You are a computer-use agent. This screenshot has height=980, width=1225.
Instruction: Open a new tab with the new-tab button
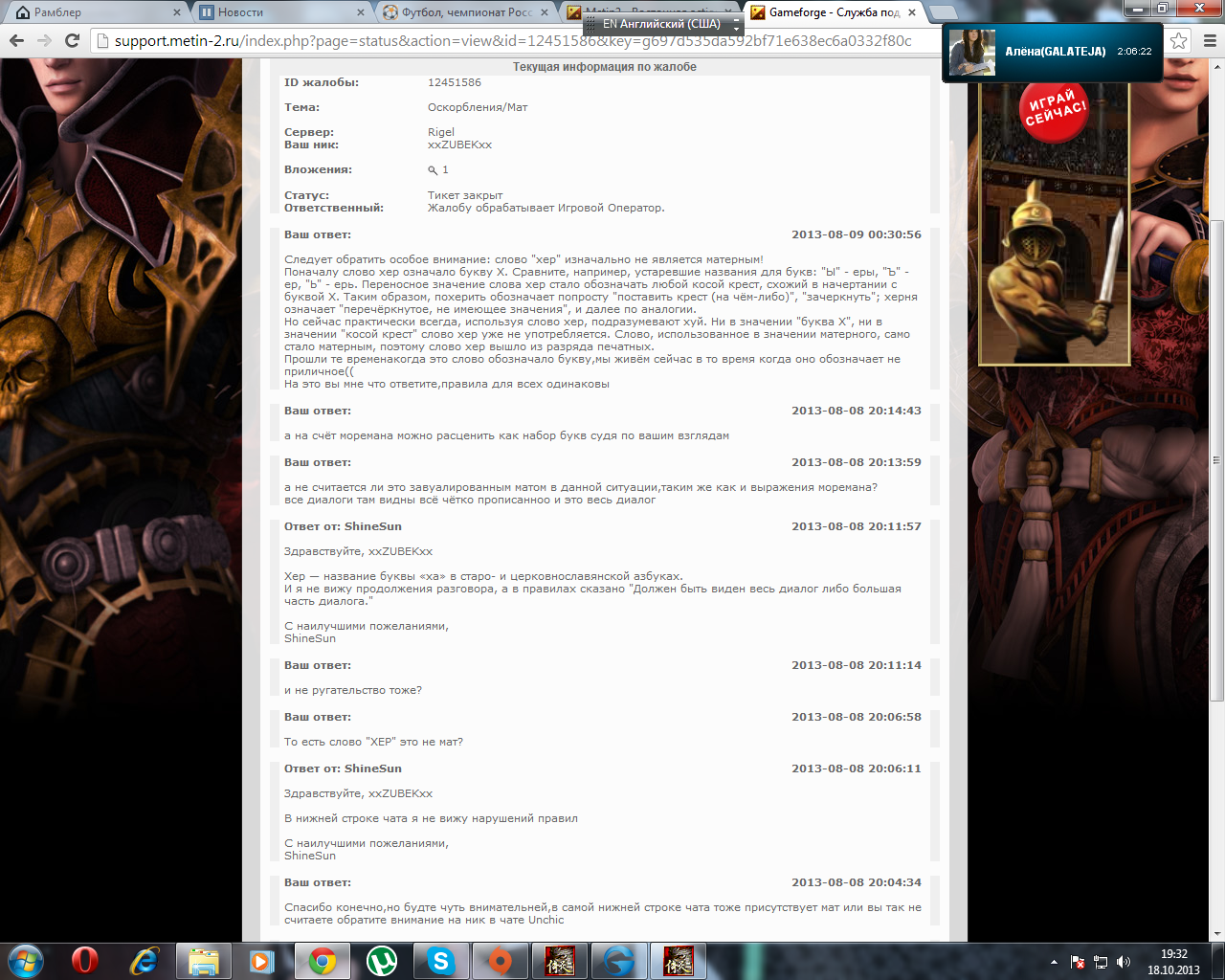pyautogui.click(x=944, y=12)
